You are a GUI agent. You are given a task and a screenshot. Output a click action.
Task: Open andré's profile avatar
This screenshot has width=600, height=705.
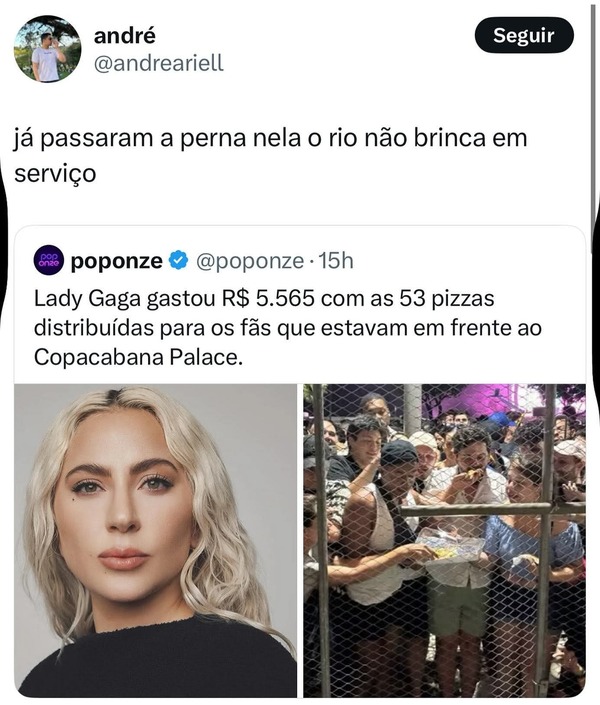47,49
